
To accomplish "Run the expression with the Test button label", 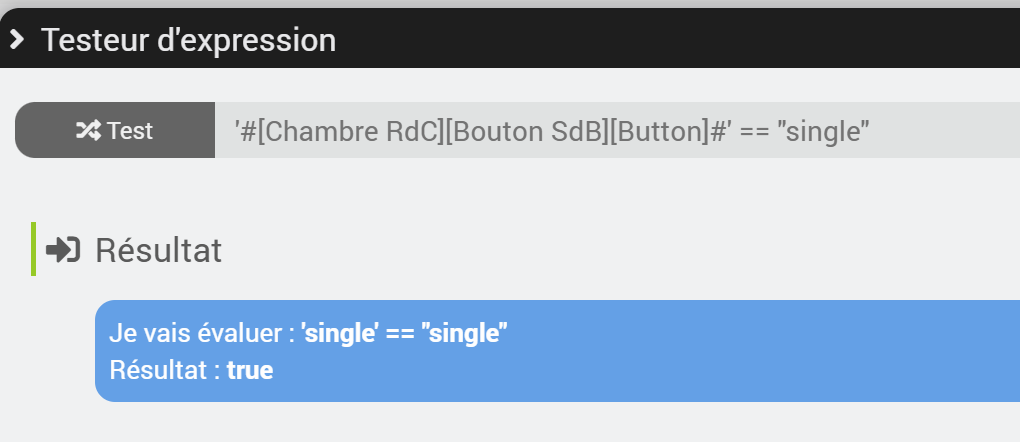I will pyautogui.click(x=130, y=131).
